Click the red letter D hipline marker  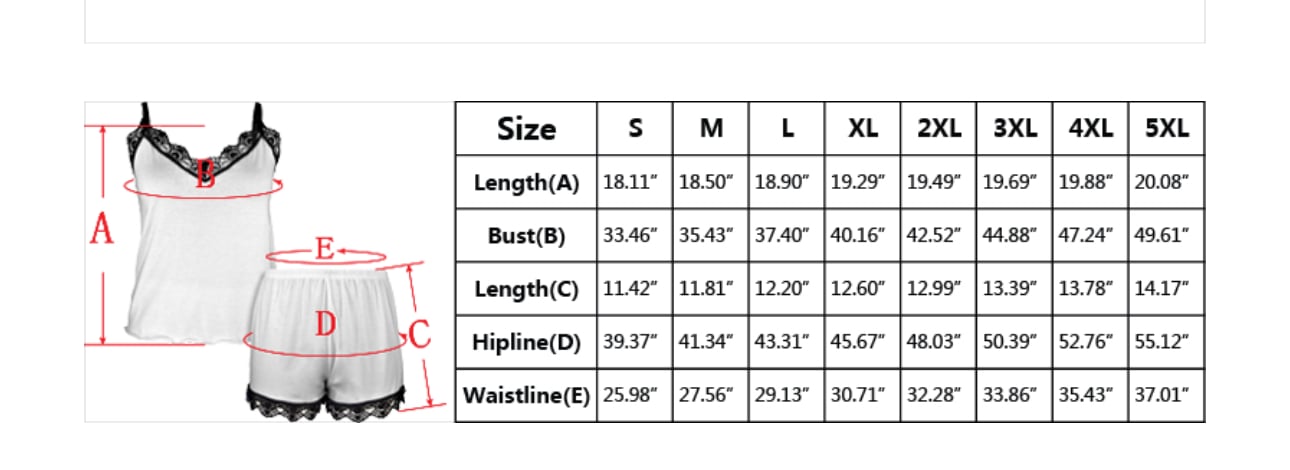[x=325, y=325]
